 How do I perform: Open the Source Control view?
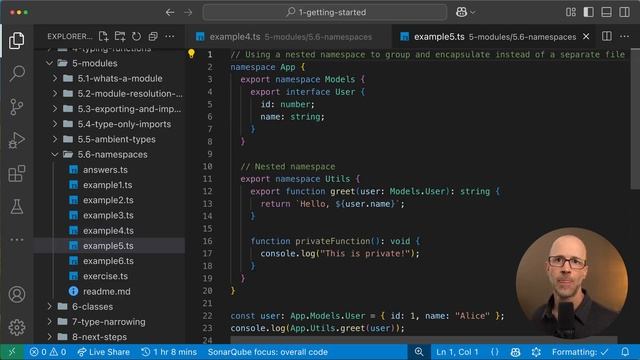17,107
